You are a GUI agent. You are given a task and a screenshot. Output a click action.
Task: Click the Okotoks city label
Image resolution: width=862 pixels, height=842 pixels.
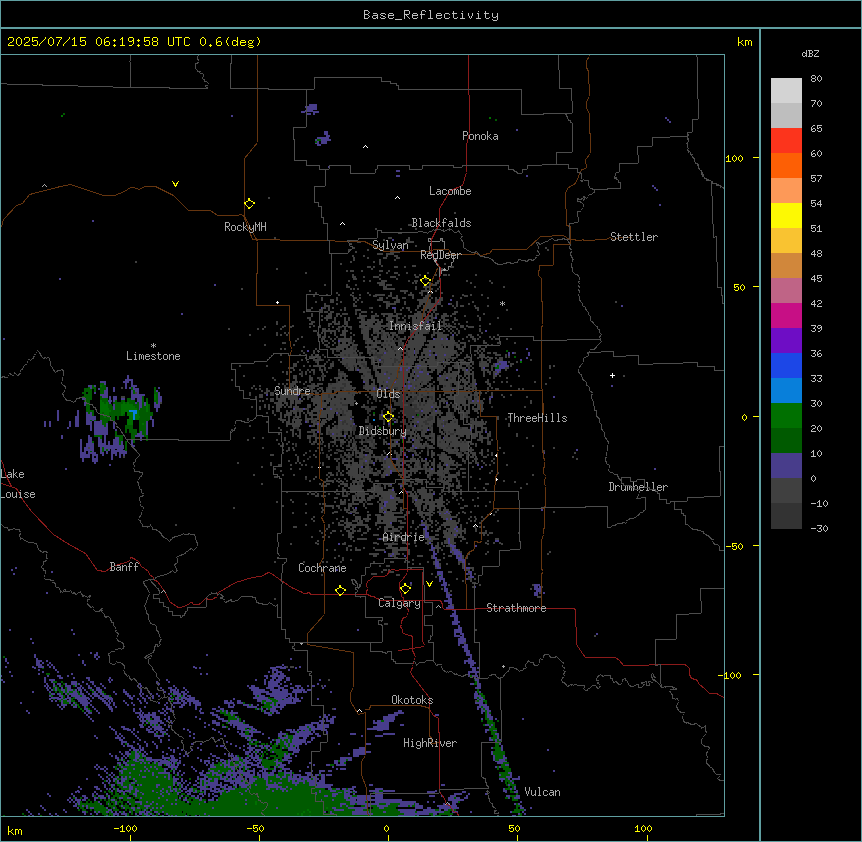tap(412, 700)
